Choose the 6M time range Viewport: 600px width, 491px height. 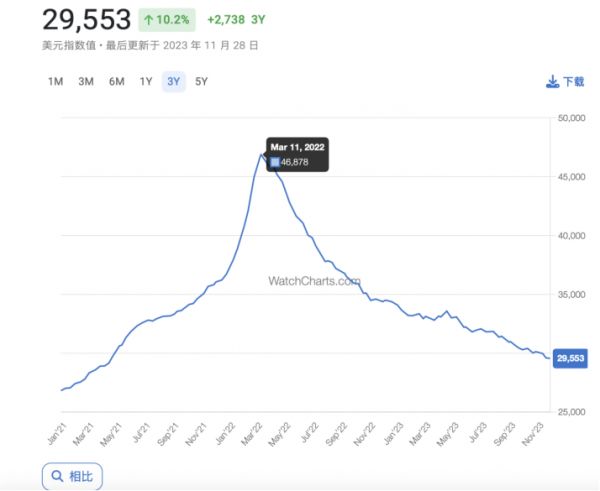pyautogui.click(x=116, y=82)
